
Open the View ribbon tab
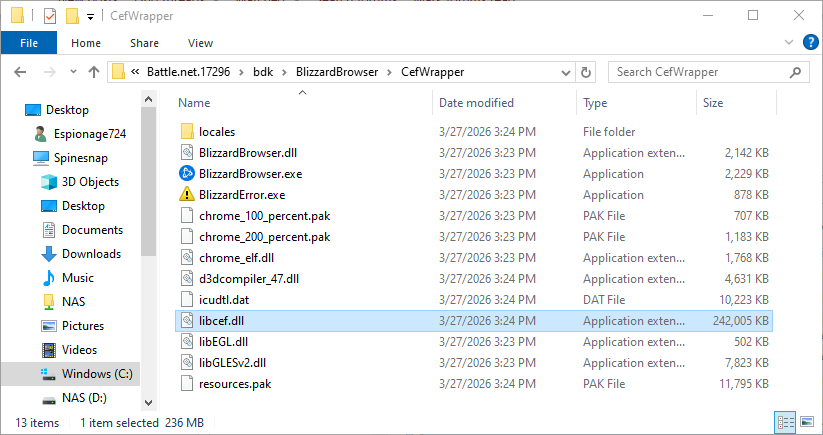[200, 43]
